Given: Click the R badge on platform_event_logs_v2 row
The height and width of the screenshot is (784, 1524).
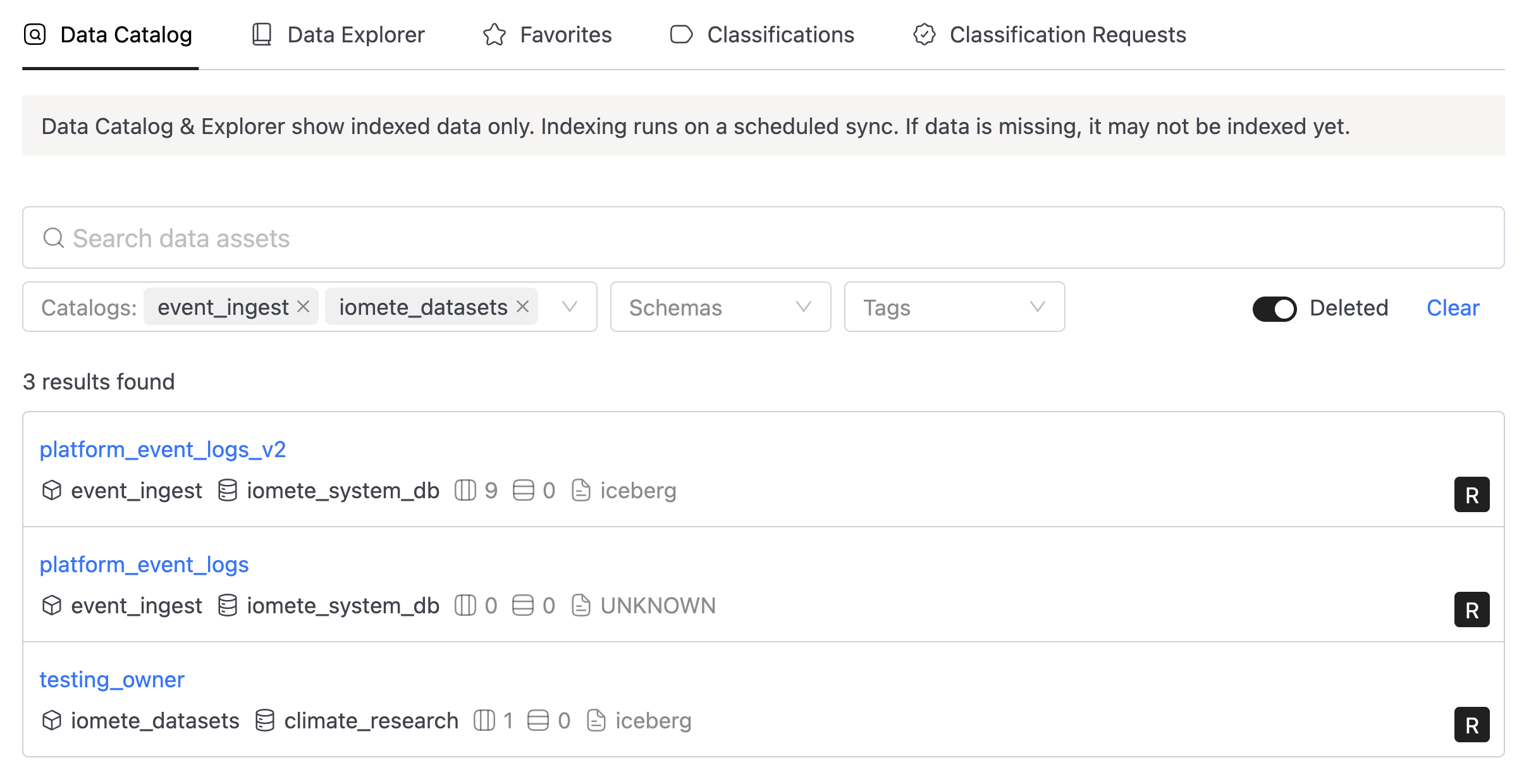Looking at the screenshot, I should 1471,494.
